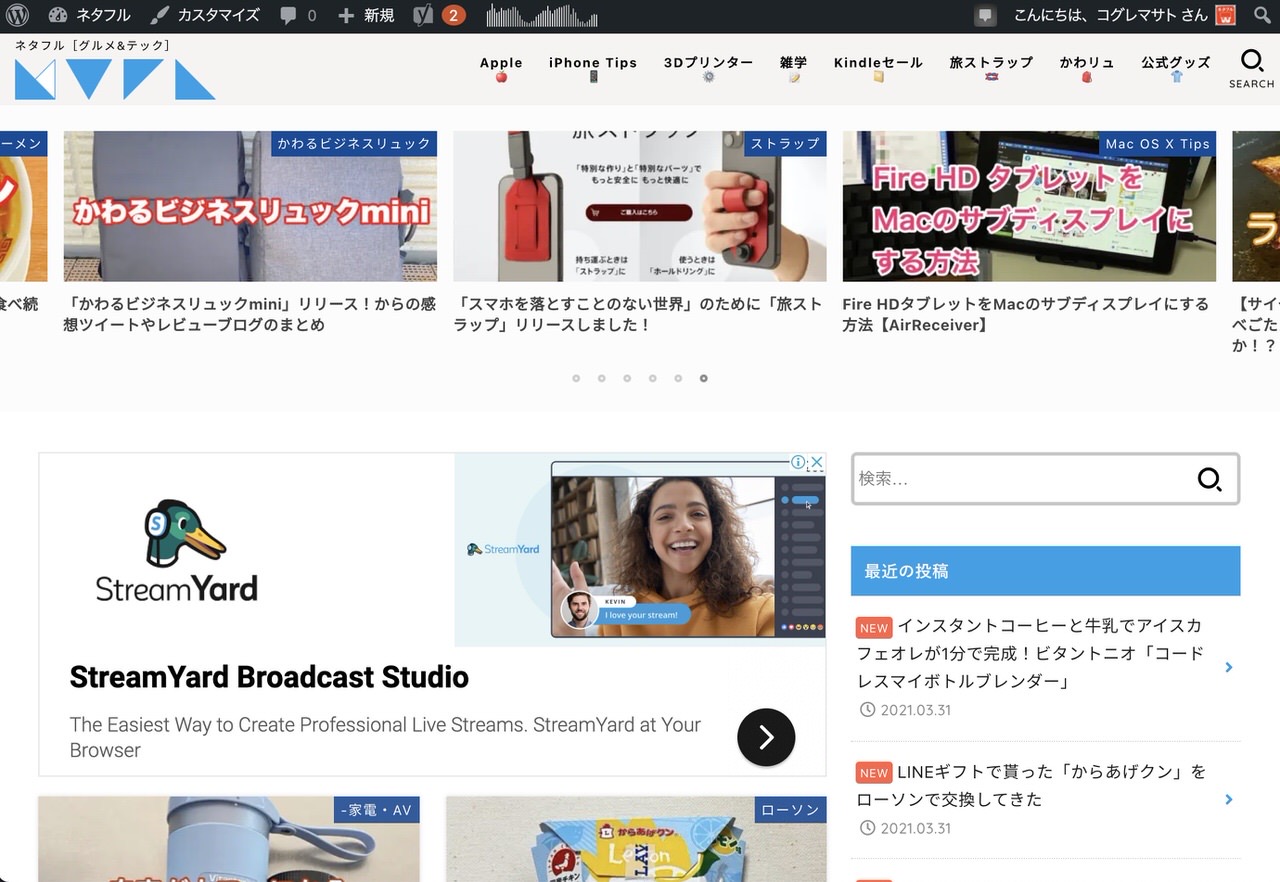
Task: Open admin bar notifications speech icon
Action: click(985, 16)
